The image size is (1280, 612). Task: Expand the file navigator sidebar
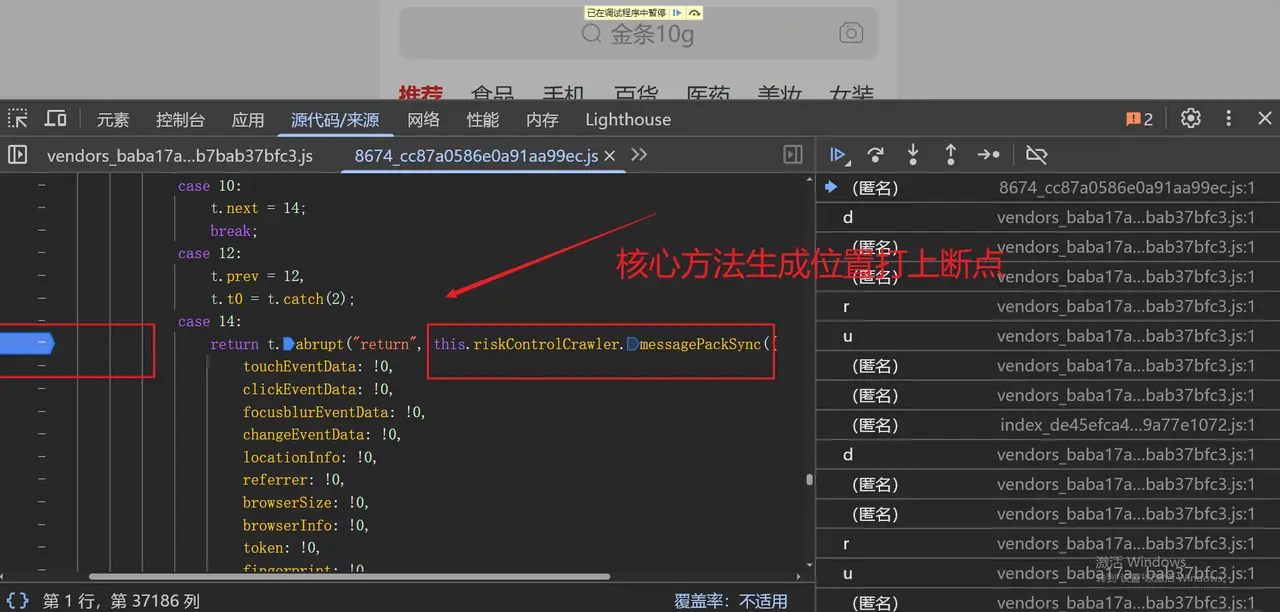point(18,155)
